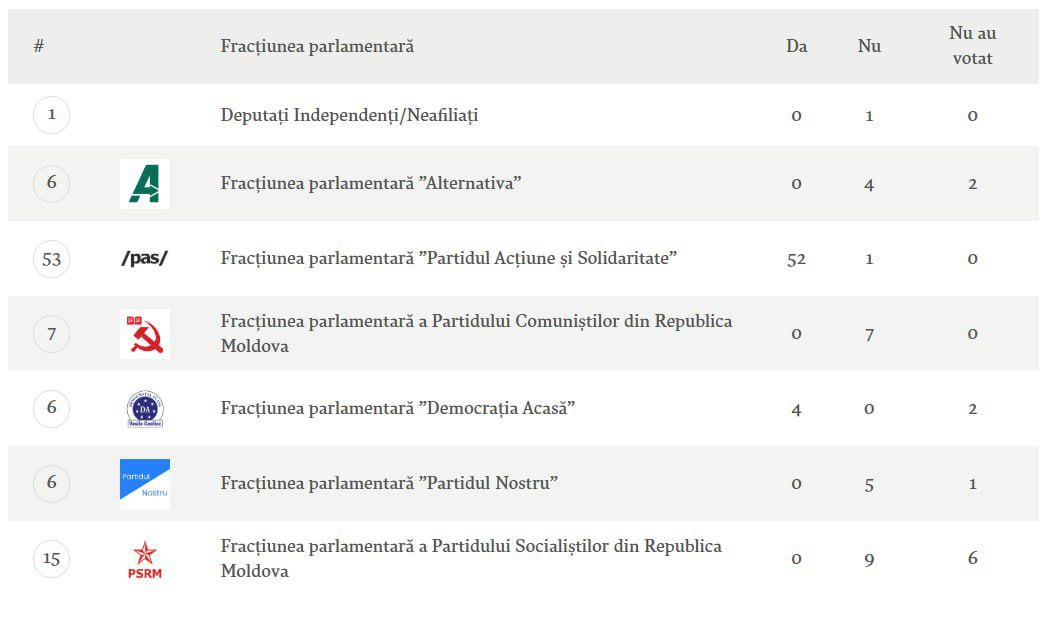Viewport: 1050px width, 622px height.
Task: Open Fracțiunea parlamentară "Alternativa" link
Action: 371,183
